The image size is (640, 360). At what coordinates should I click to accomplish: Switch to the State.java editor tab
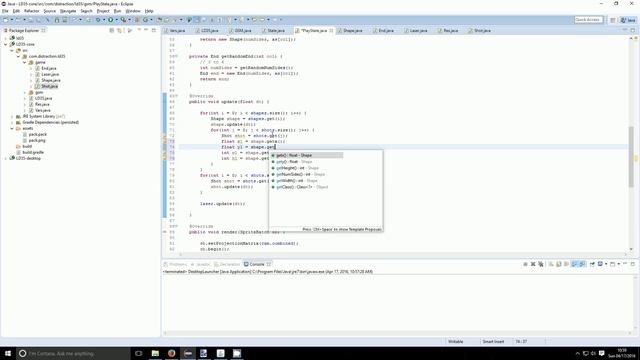(276, 31)
